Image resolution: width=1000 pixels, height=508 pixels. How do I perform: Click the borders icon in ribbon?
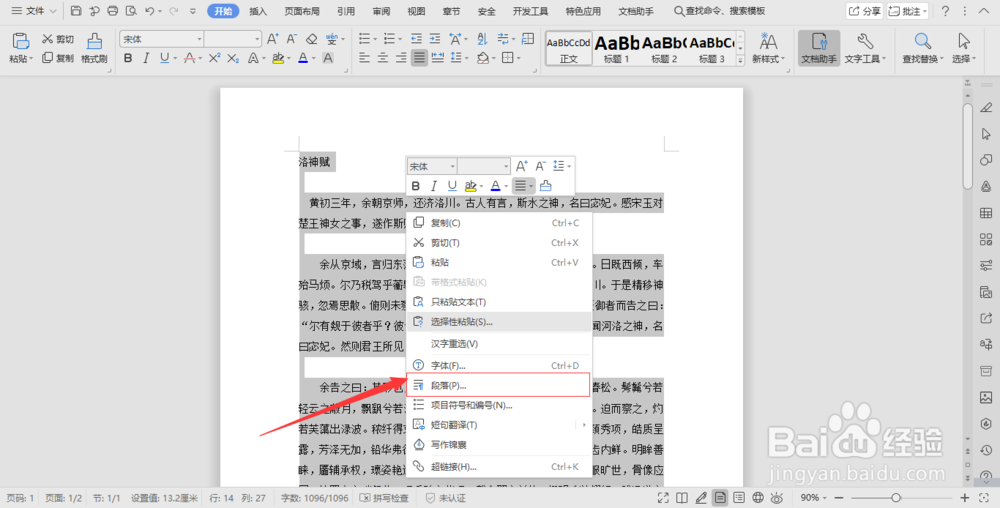coord(507,58)
